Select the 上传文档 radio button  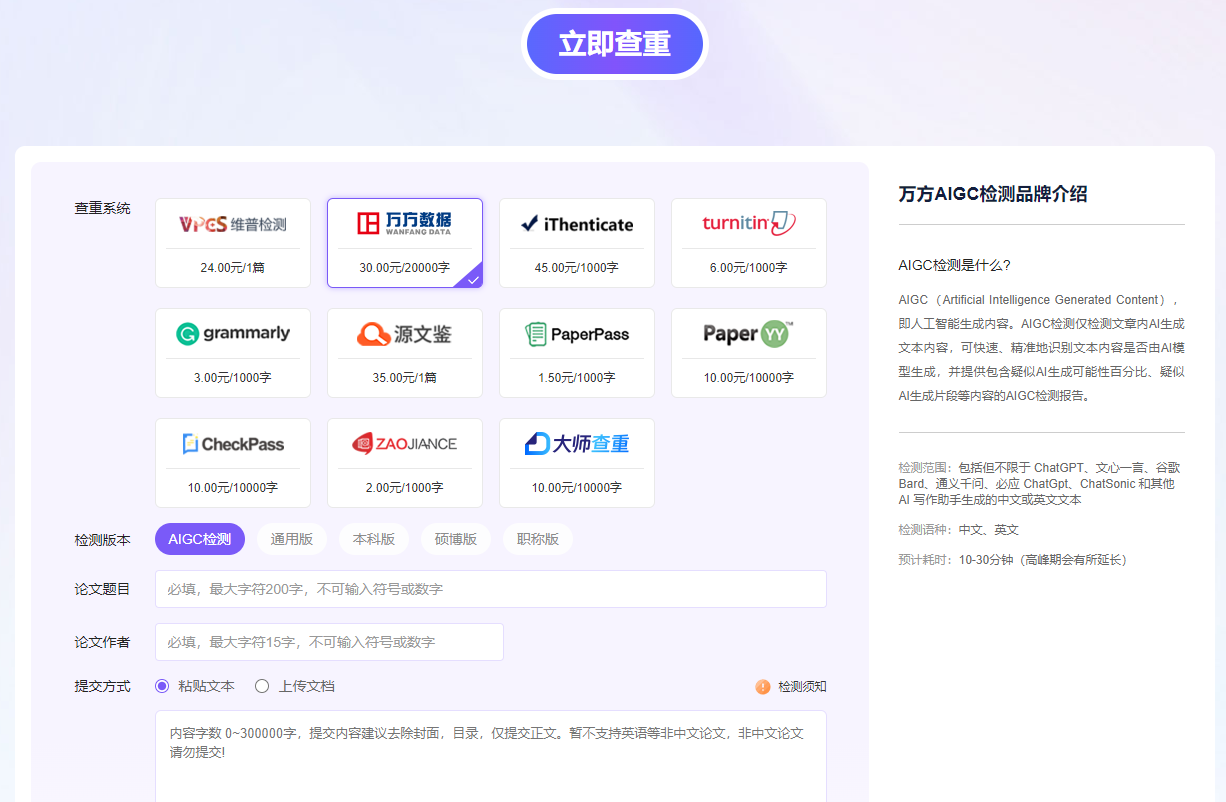tap(262, 686)
